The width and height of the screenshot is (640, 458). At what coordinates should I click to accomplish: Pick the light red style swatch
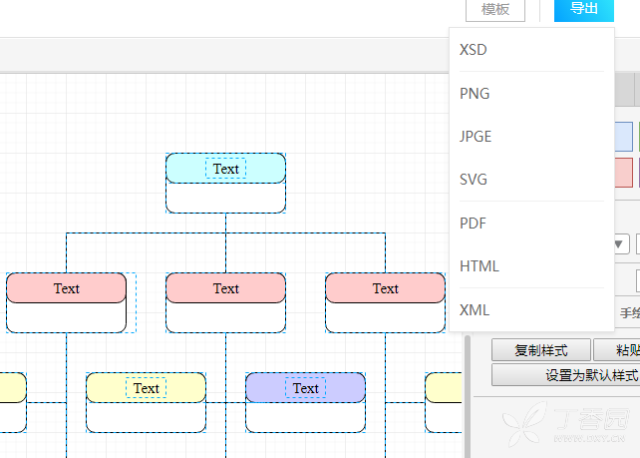[x=623, y=173]
